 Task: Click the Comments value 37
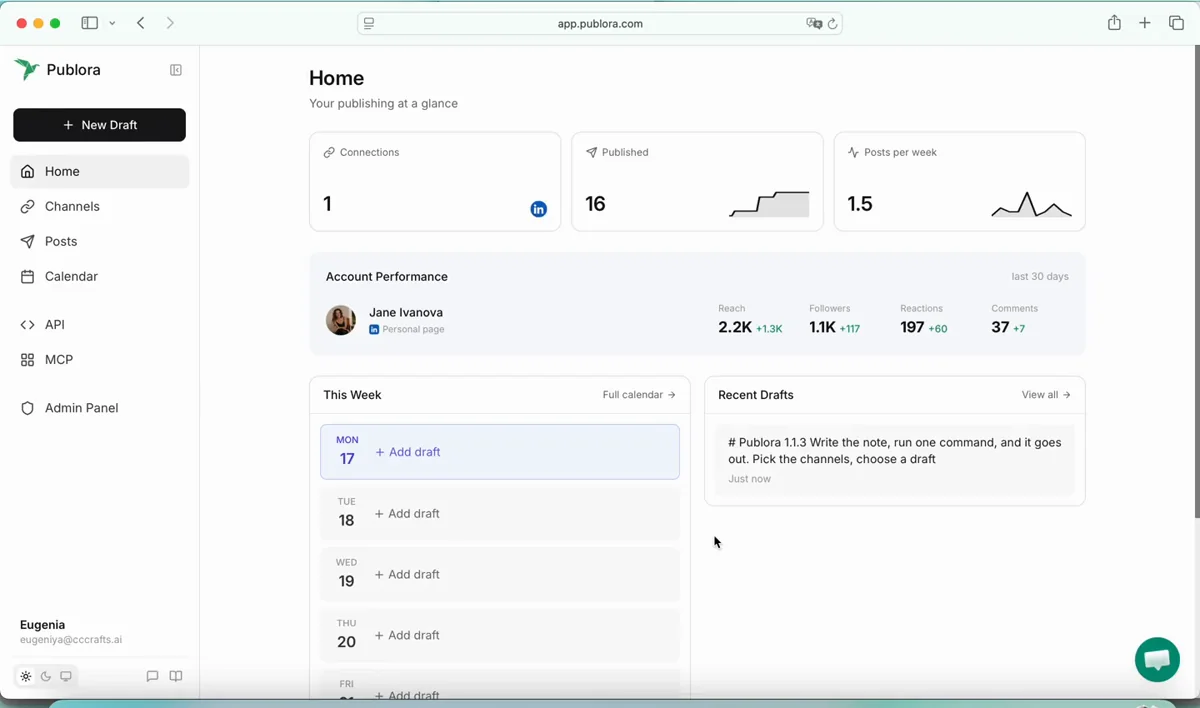[1000, 327]
